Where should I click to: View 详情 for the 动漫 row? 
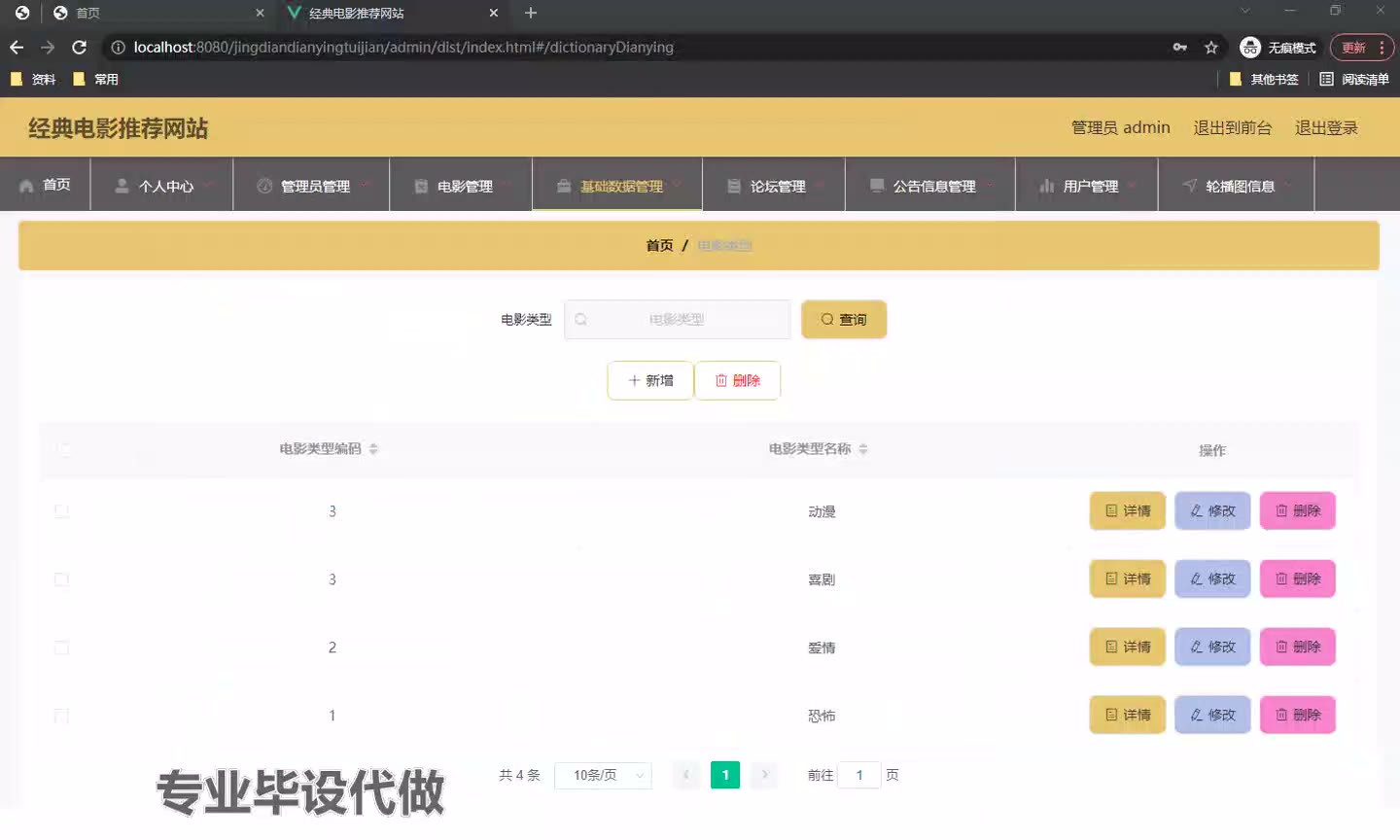point(1128,510)
